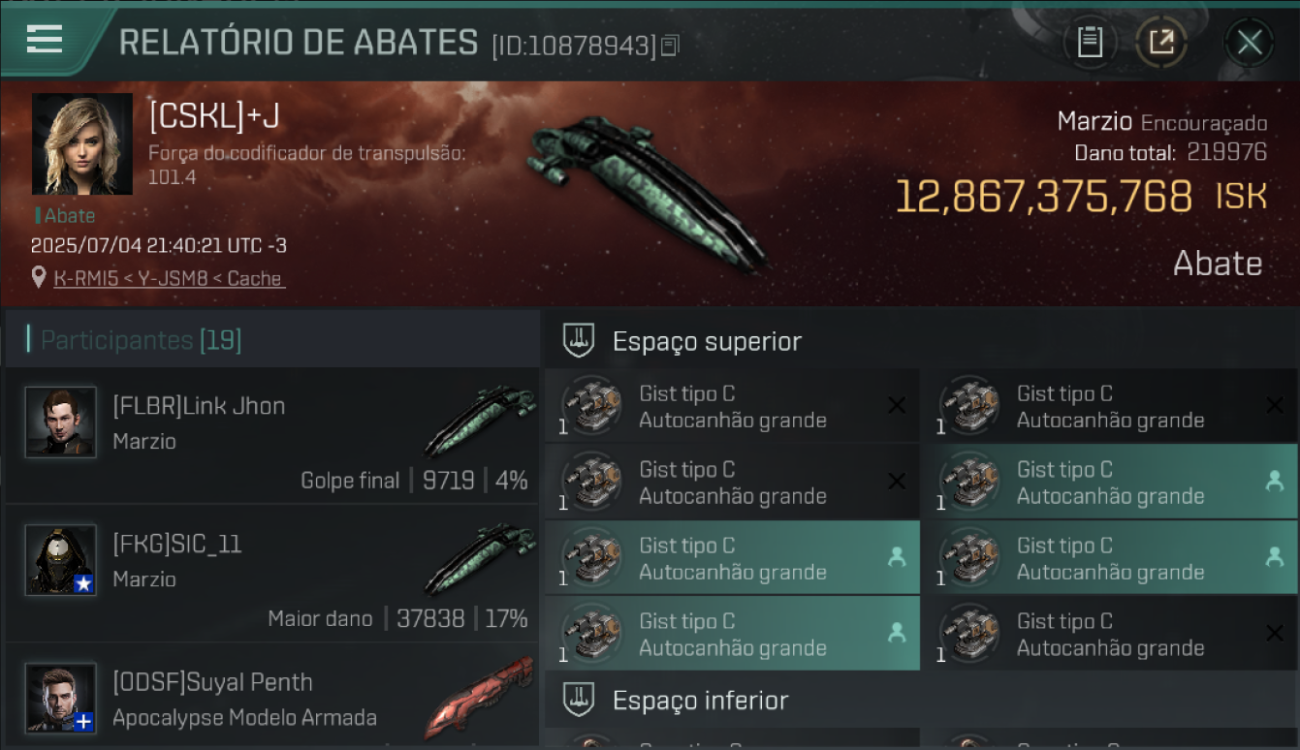This screenshot has height=750, width=1300.
Task: Open the hamburger menu at top left
Action: click(x=45, y=40)
